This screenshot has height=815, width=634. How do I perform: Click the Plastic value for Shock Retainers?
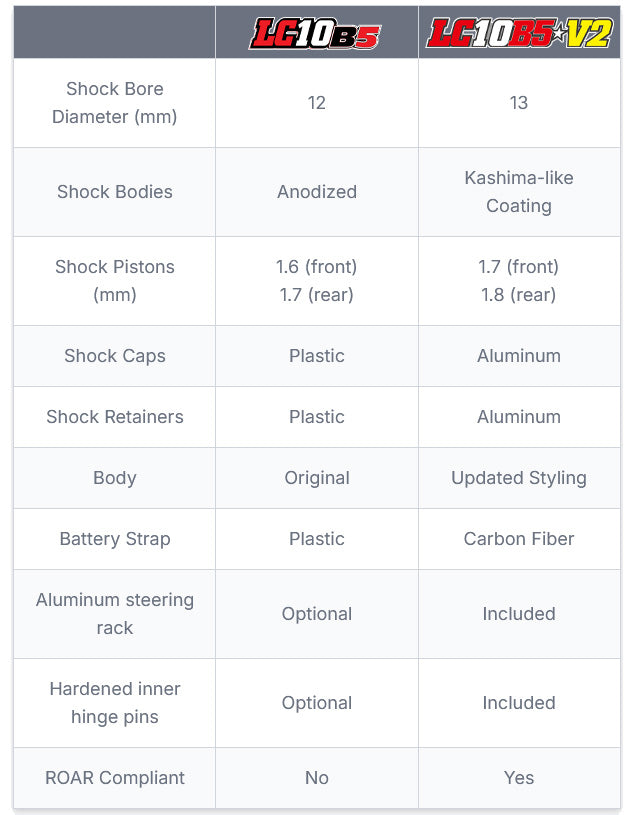(317, 417)
